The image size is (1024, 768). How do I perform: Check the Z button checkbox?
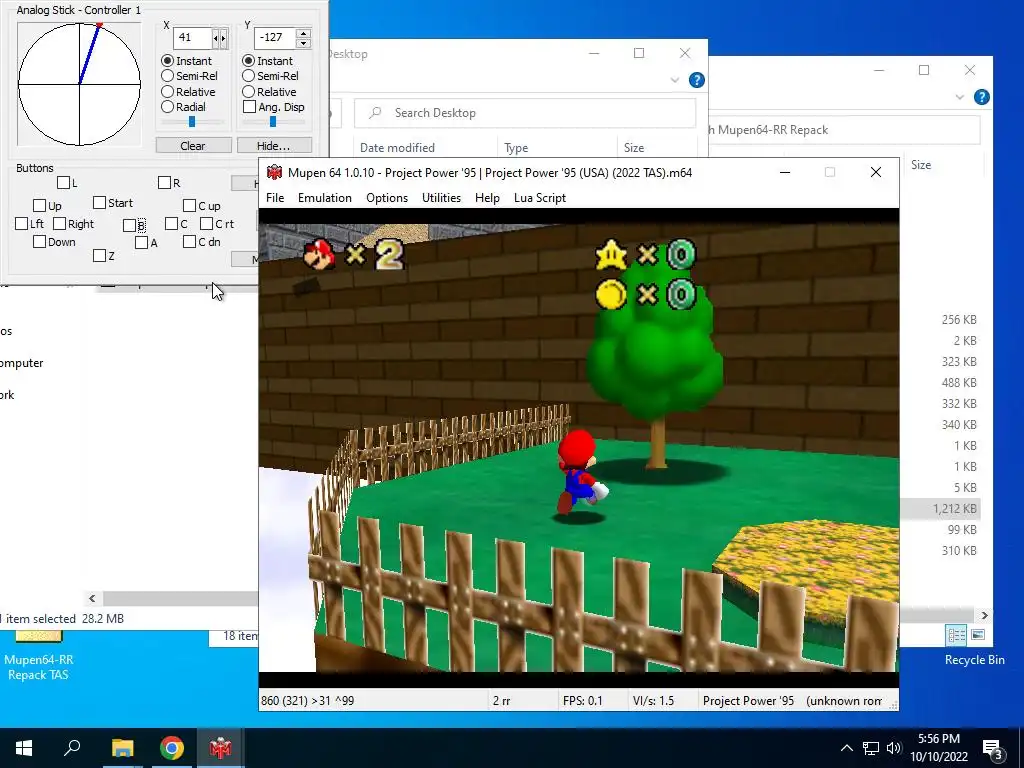tap(99, 256)
